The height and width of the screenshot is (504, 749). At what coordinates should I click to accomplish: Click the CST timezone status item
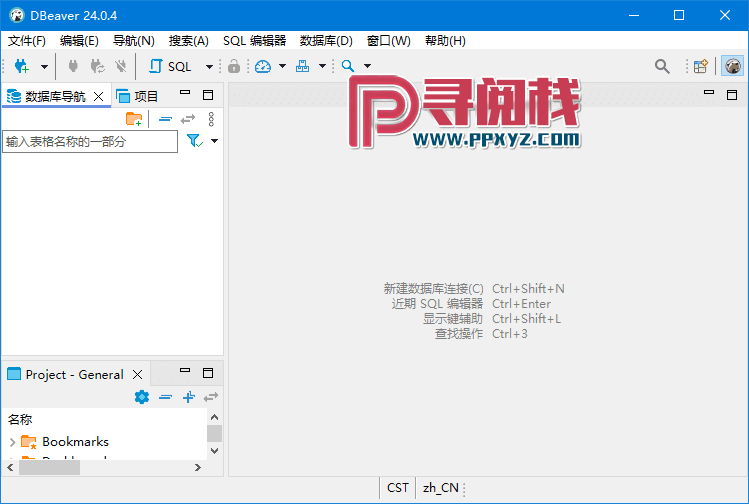coord(397,488)
